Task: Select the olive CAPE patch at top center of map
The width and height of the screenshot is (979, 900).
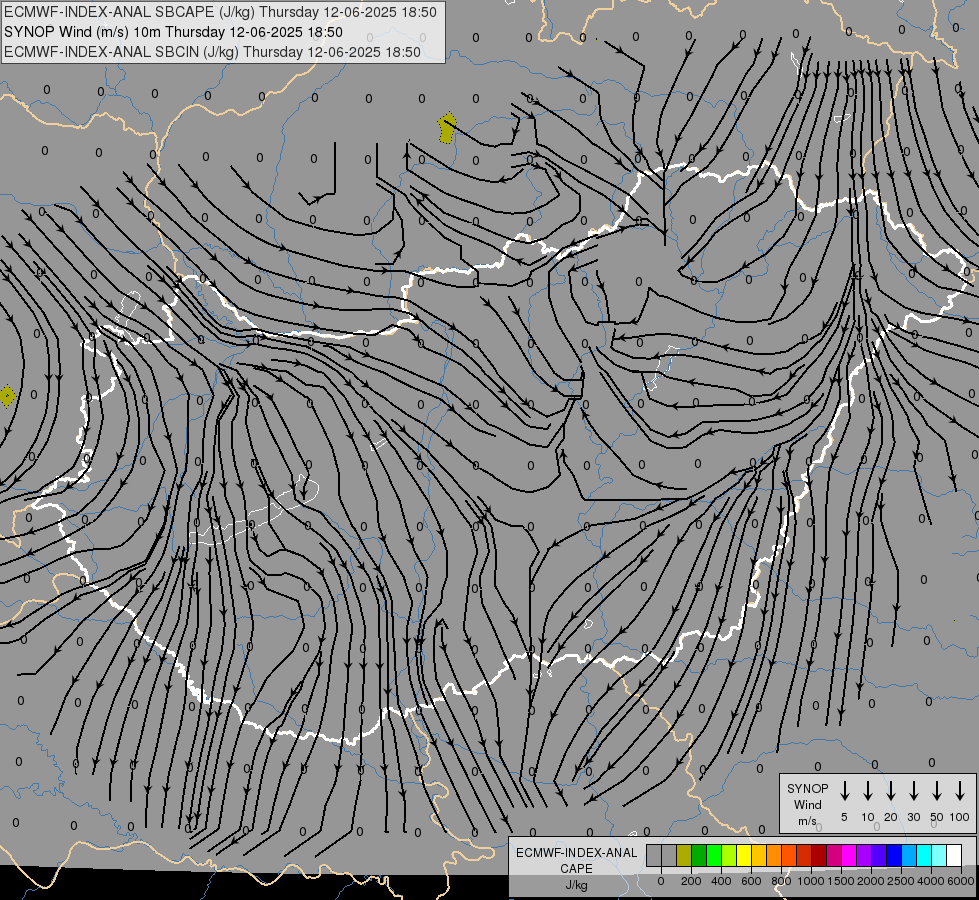Action: [447, 128]
